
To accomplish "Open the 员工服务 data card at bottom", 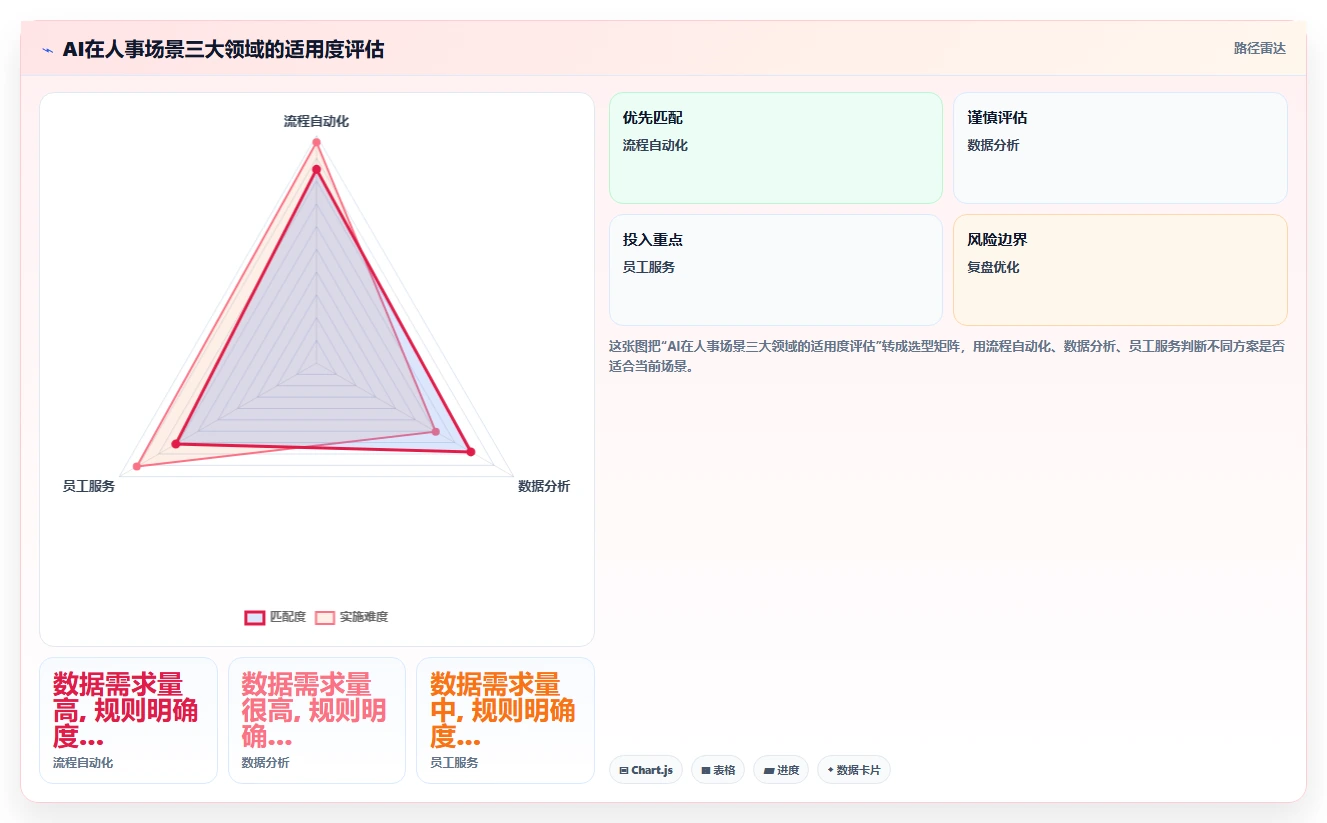I will [x=505, y=720].
